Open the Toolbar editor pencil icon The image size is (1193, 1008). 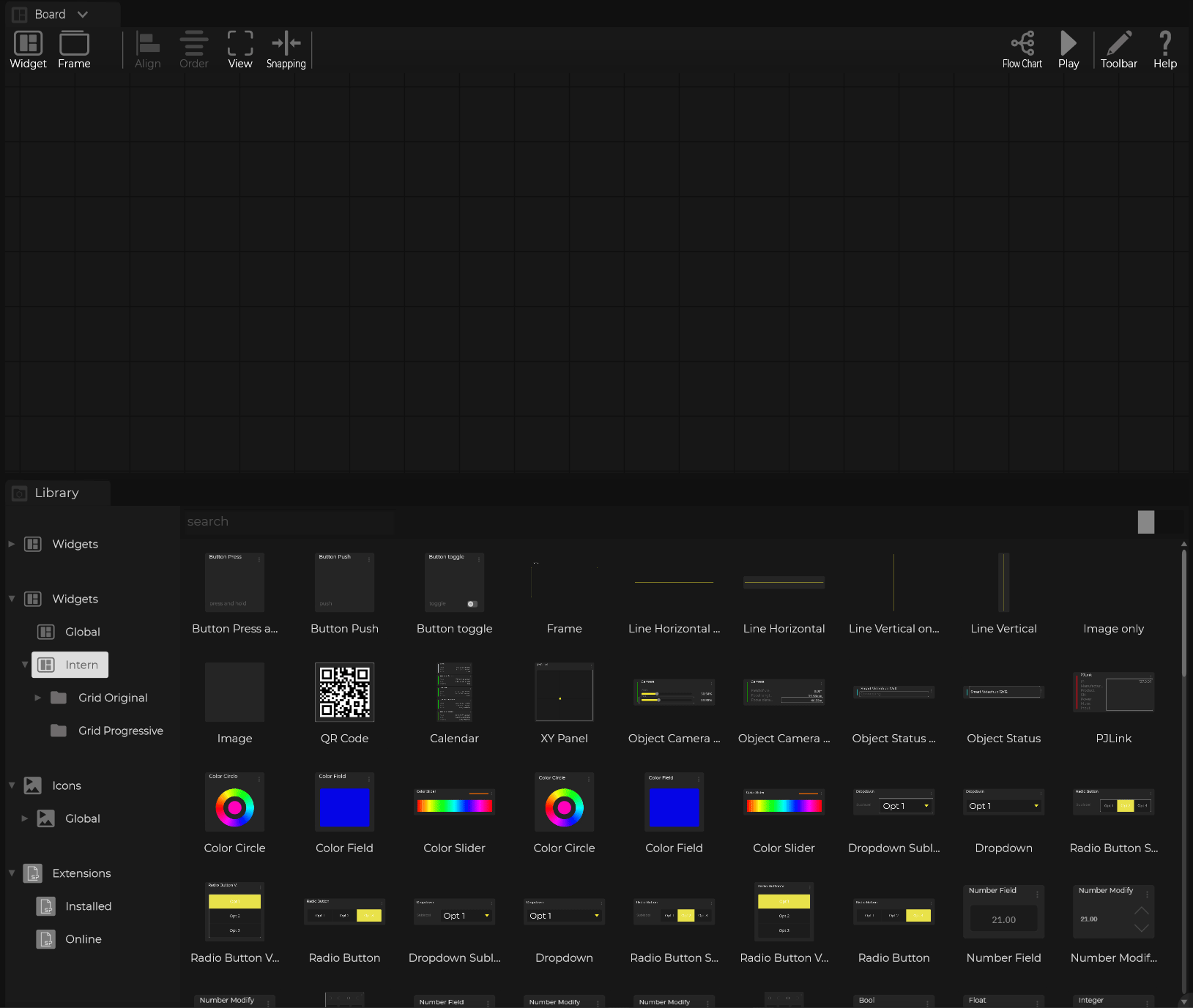[x=1118, y=44]
